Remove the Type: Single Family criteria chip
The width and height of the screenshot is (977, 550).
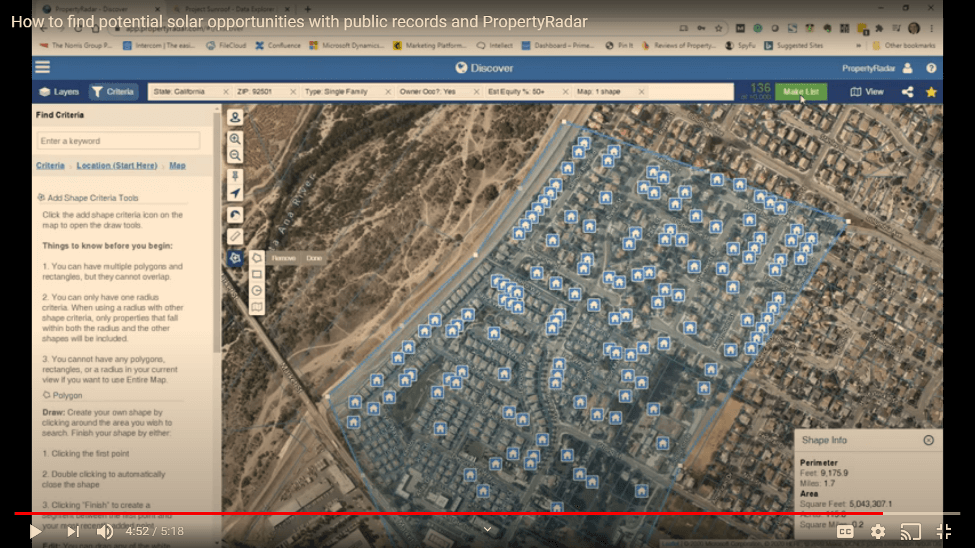(x=388, y=92)
